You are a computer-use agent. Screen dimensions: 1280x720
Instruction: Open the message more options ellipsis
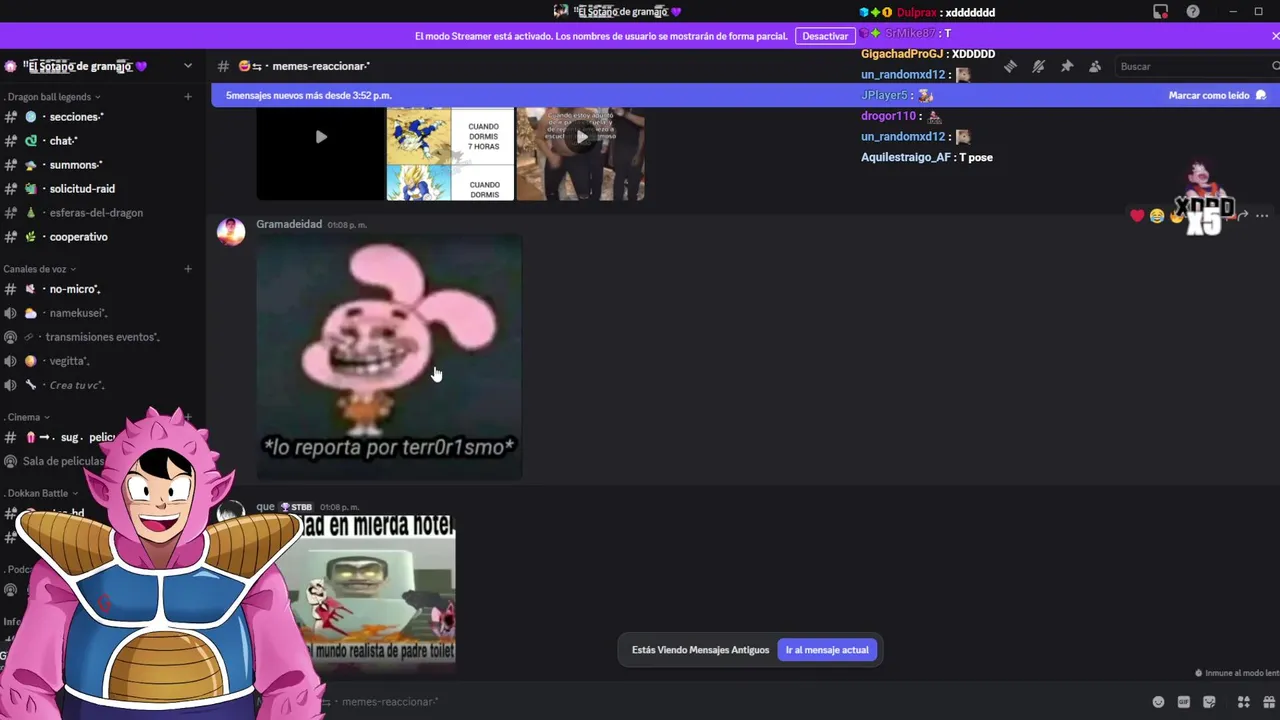tap(1262, 216)
